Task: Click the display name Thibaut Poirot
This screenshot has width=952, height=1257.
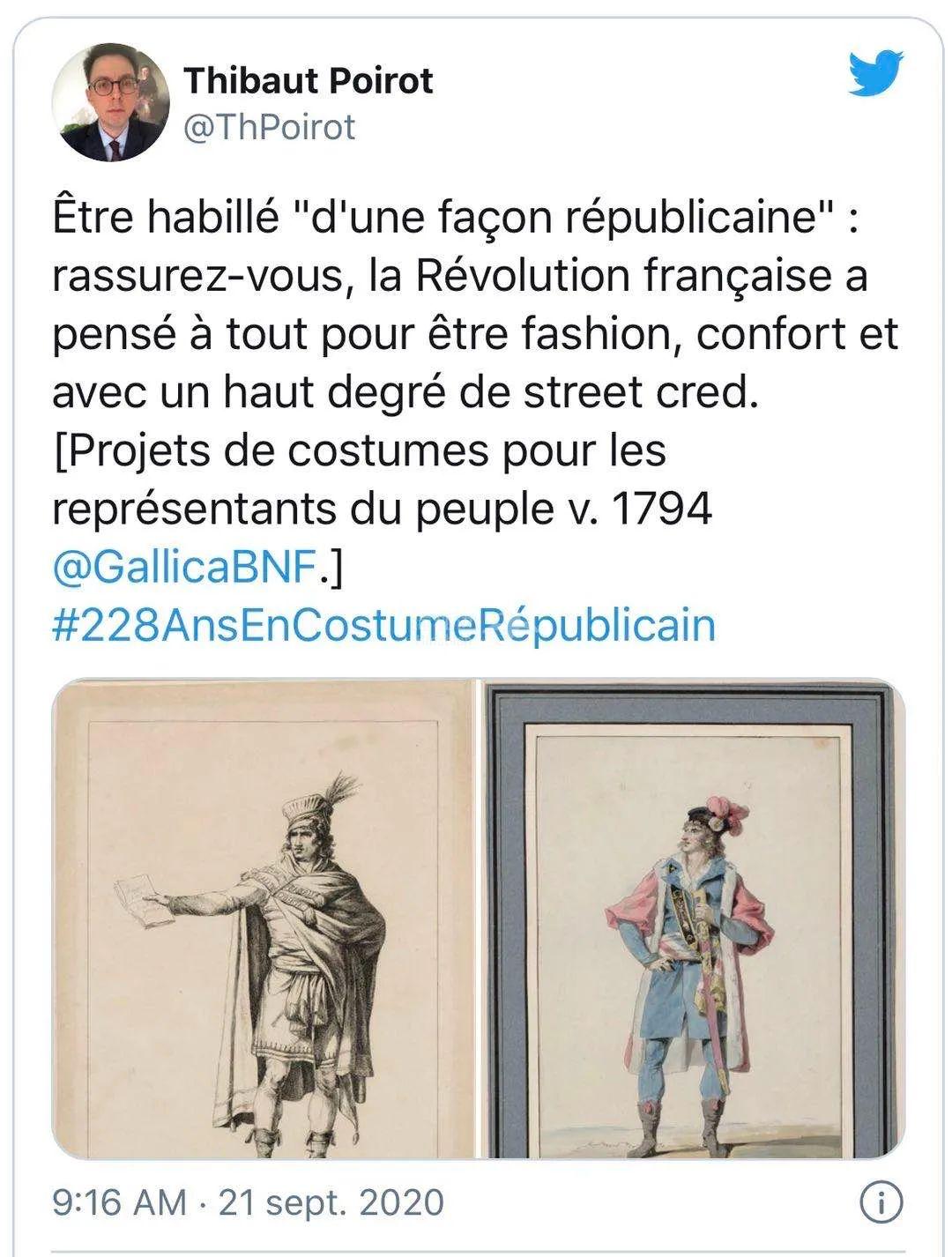Action: pyautogui.click(x=309, y=81)
